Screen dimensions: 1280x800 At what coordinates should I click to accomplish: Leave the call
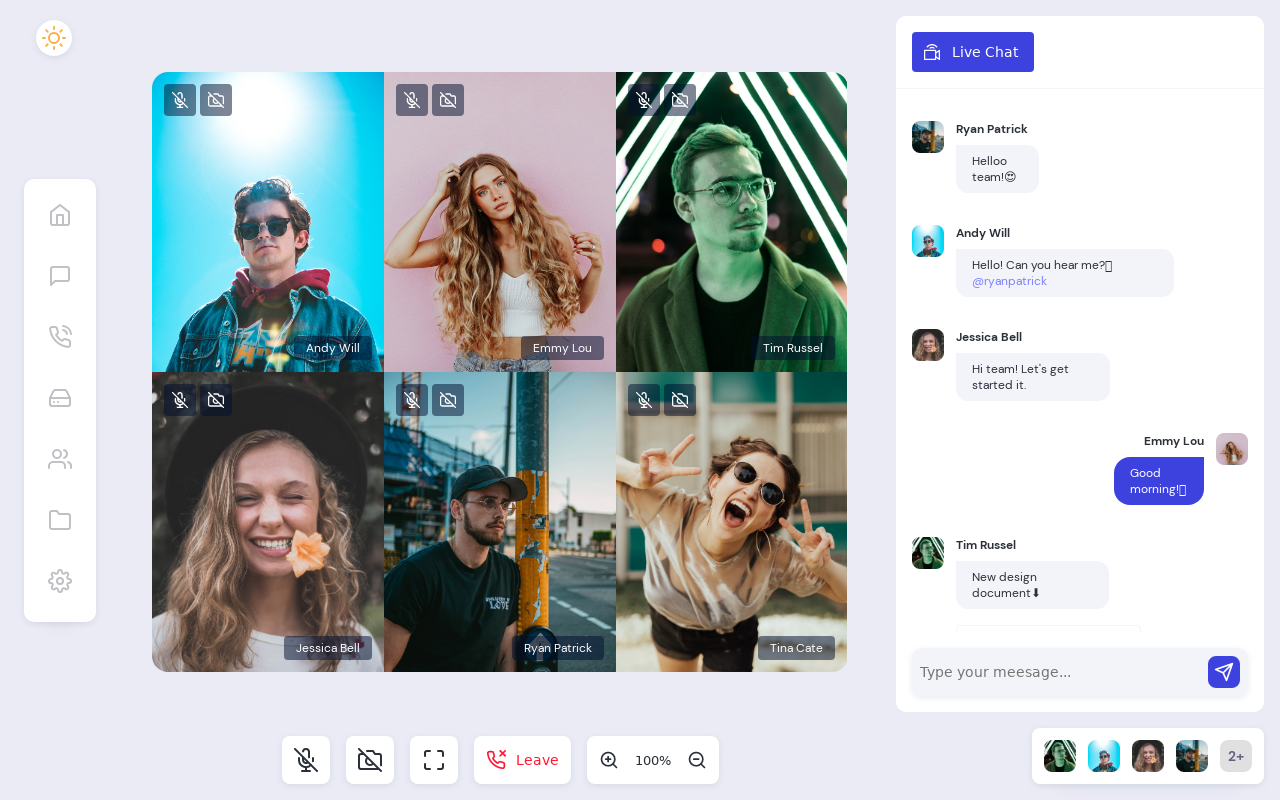pos(522,760)
